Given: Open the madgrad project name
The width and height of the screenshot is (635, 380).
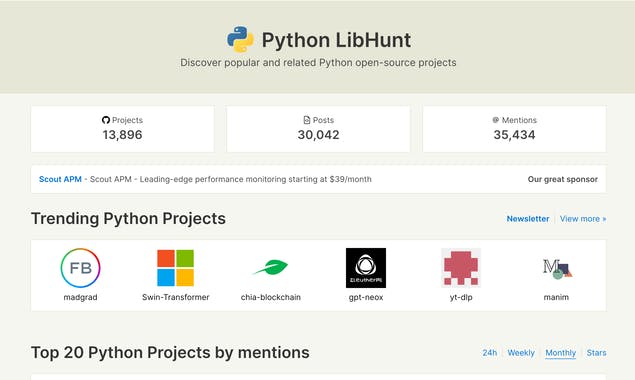Looking at the screenshot, I should click(x=81, y=297).
